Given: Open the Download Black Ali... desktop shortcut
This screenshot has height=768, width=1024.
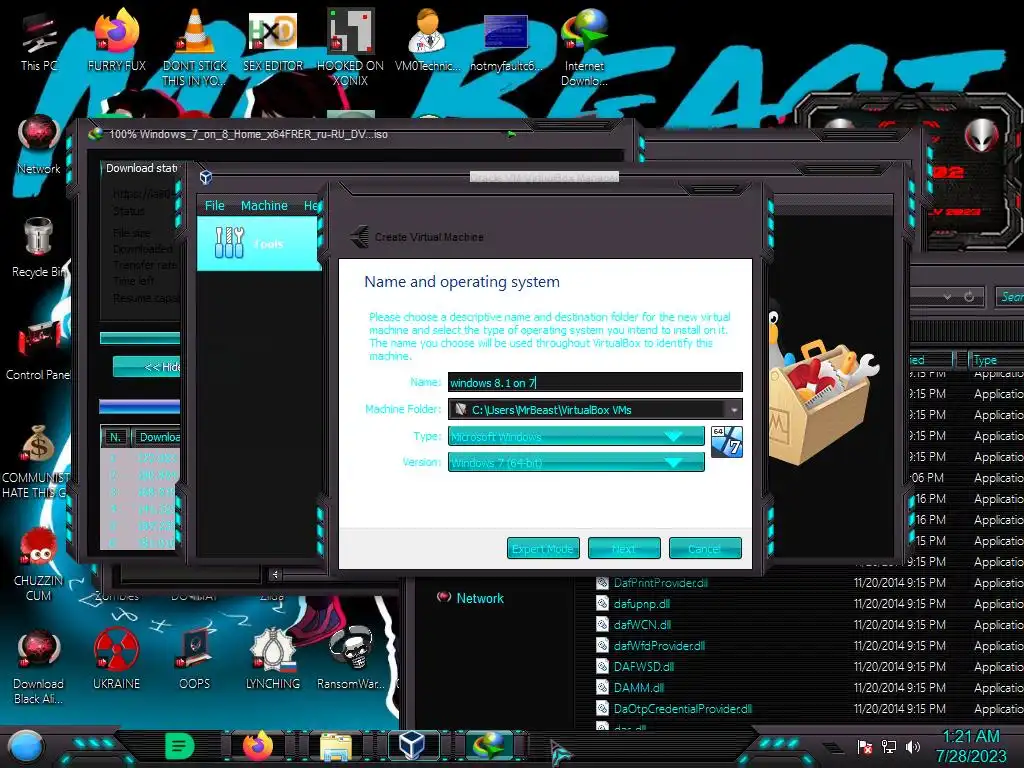Looking at the screenshot, I should coord(39,667).
